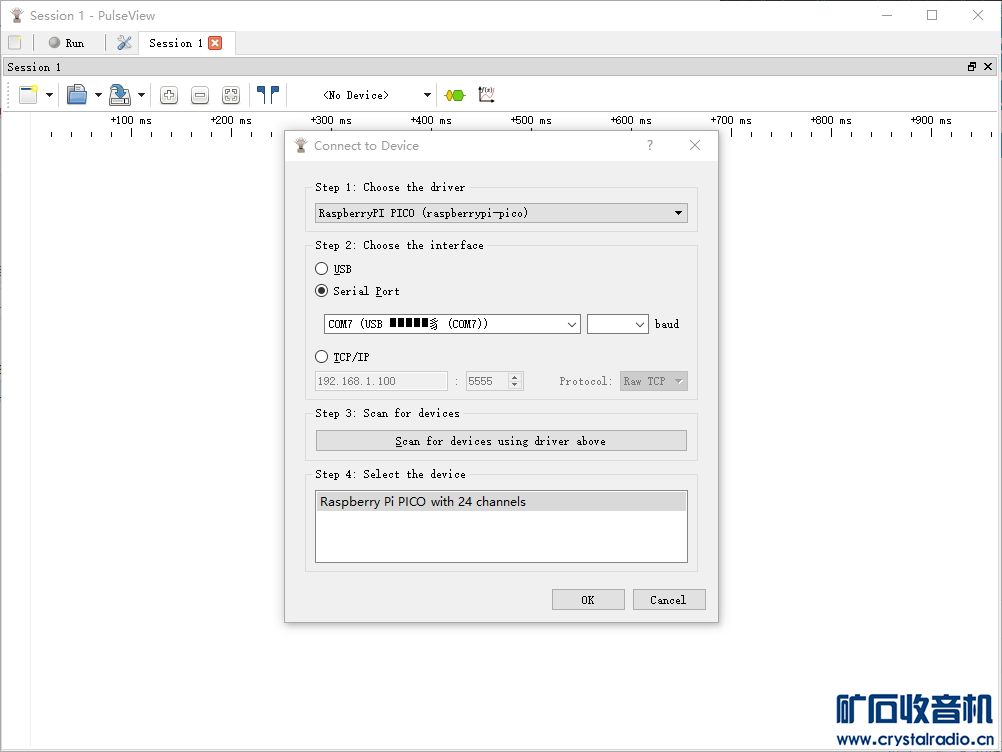Click Scan for devices using driver above
Viewport: 1002px width, 752px height.
(x=501, y=441)
